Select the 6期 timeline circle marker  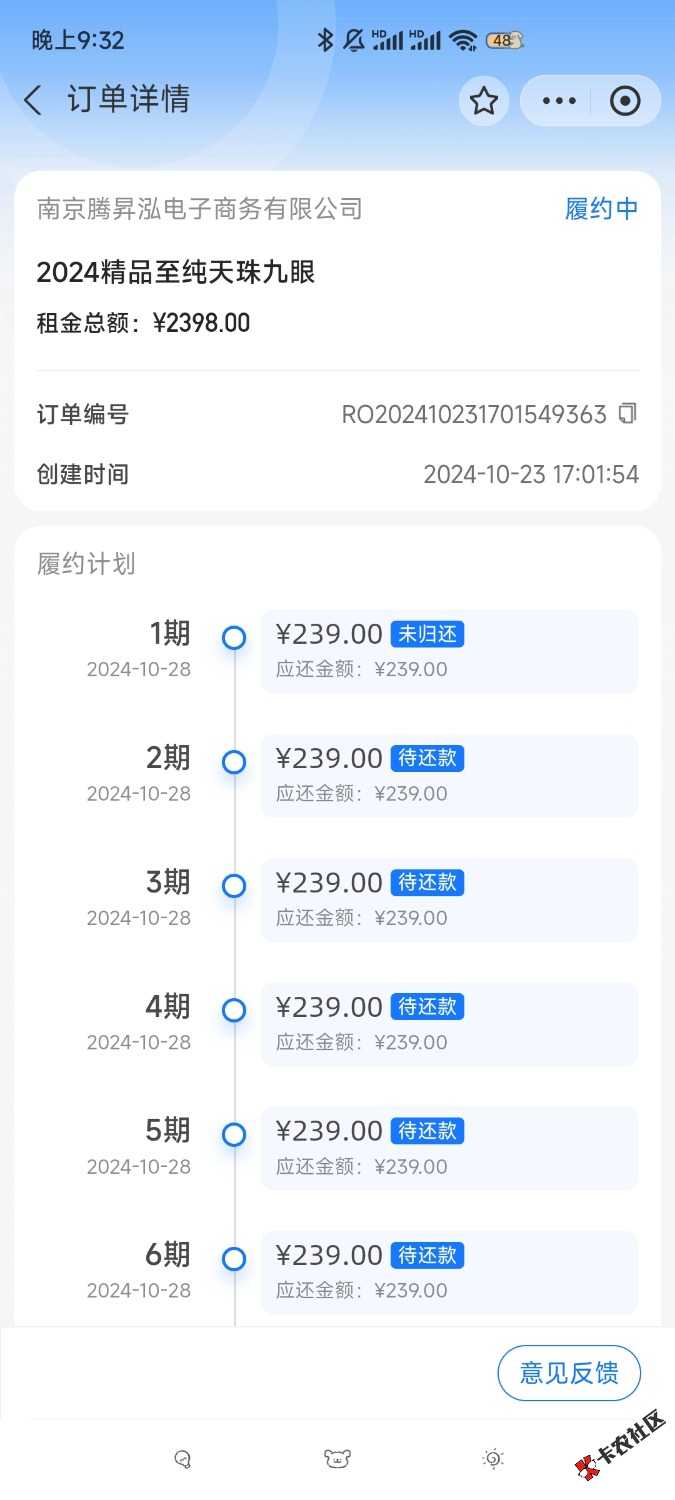tap(234, 1259)
